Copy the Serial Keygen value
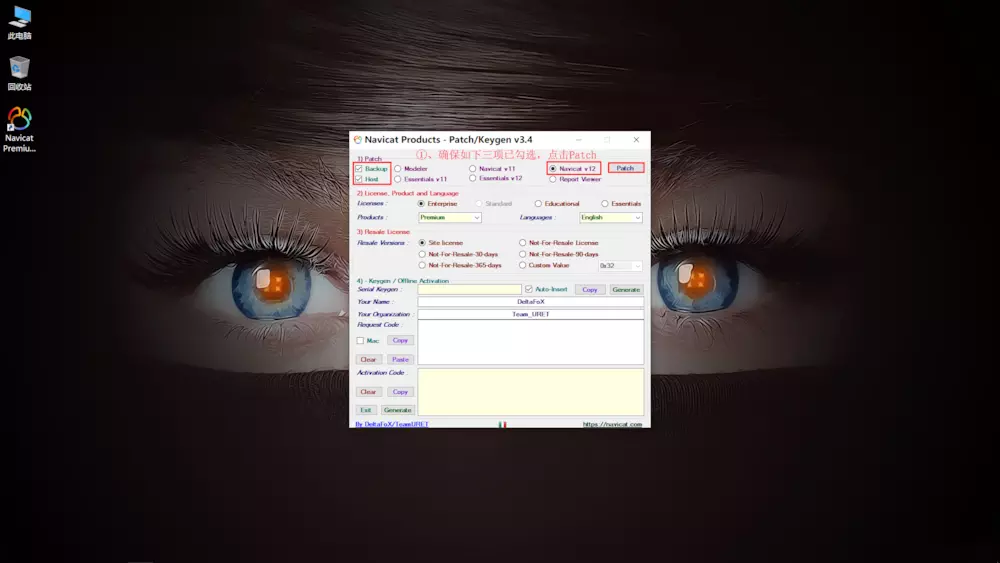 [x=590, y=289]
